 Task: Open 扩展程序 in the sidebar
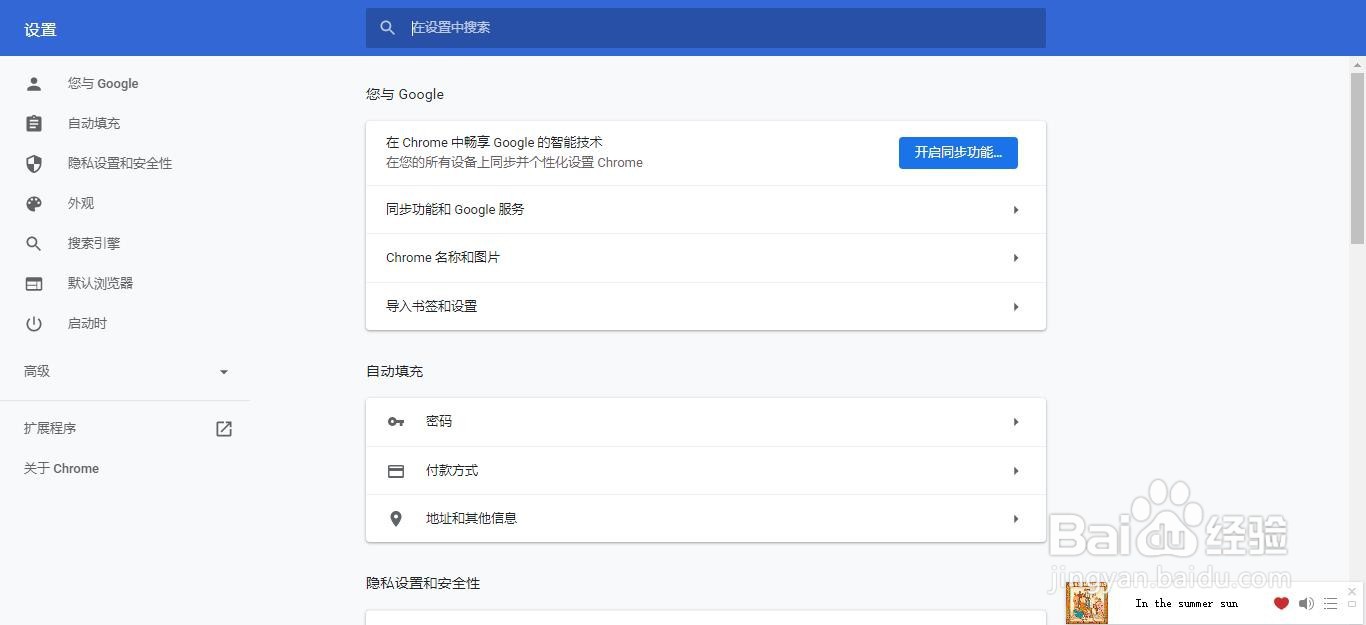click(x=50, y=429)
